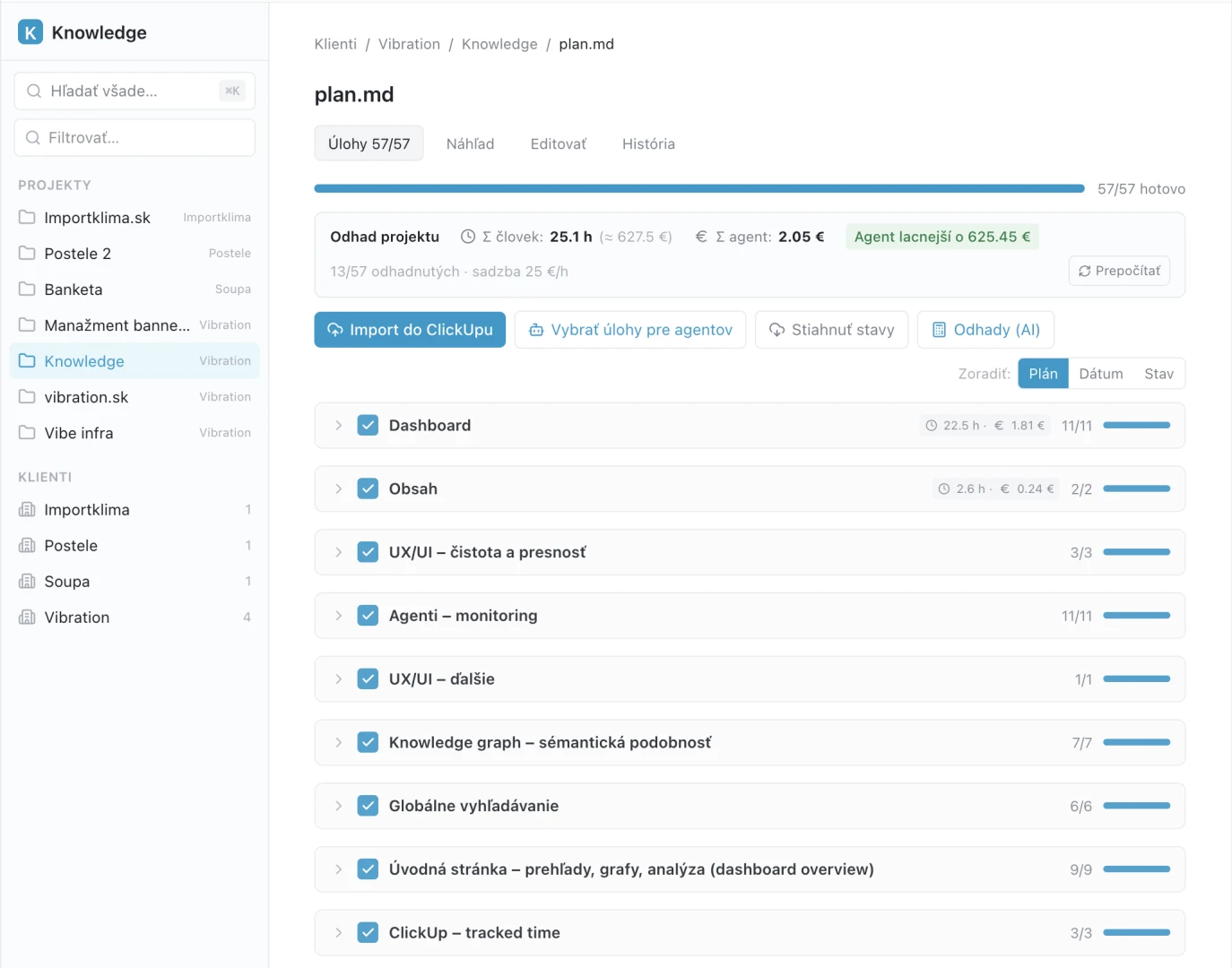Click the building icon beside Importklima client

coord(27,509)
